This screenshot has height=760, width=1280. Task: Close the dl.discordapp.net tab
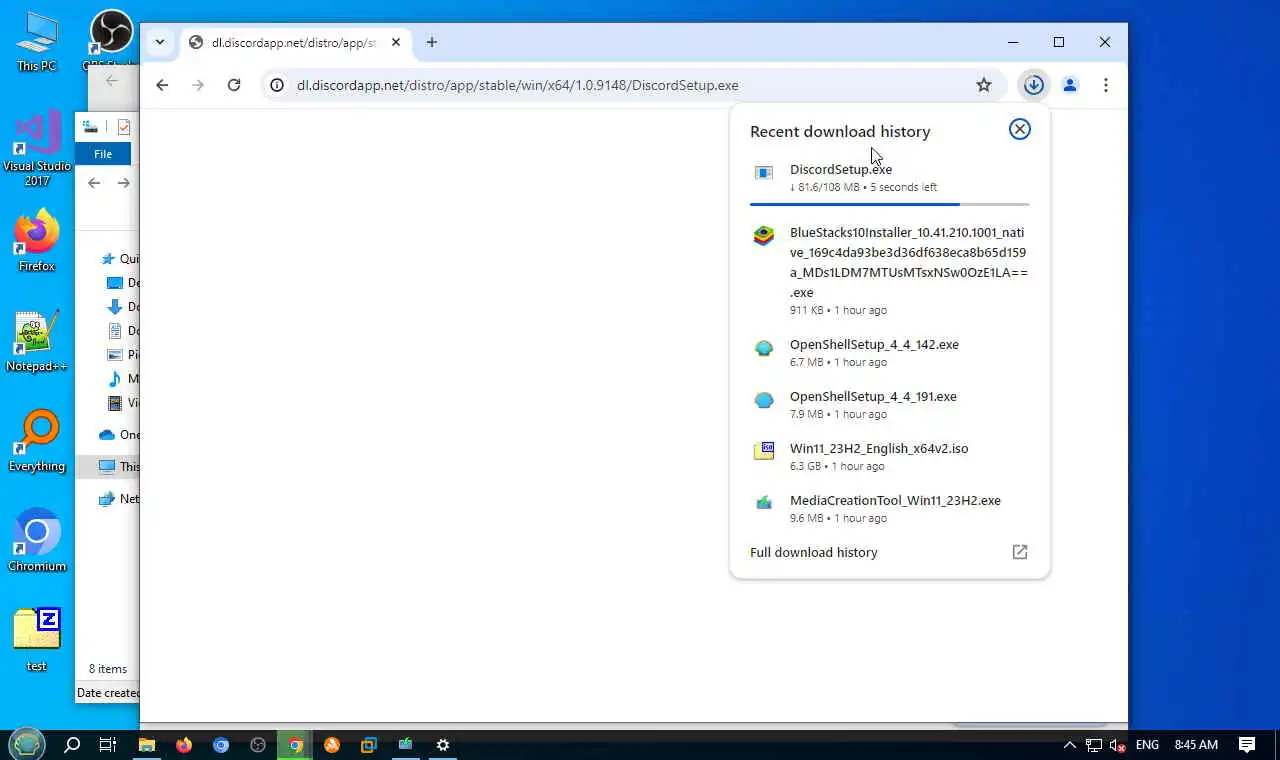[396, 42]
